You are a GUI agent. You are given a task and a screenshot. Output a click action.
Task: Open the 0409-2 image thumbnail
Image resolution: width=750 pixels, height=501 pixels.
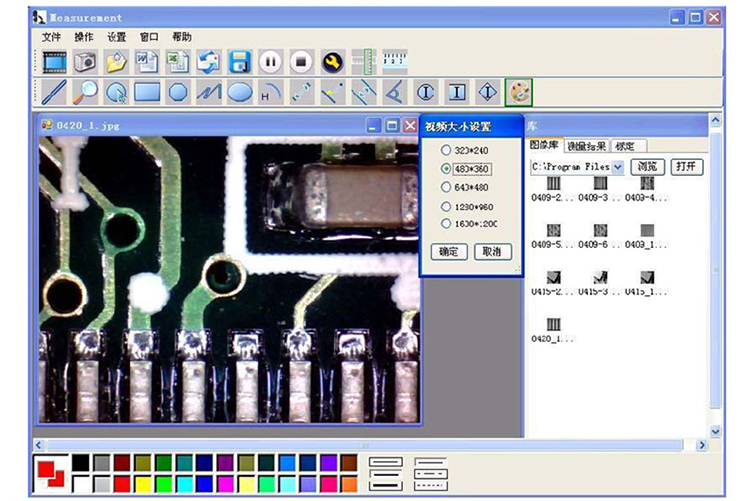point(553,185)
